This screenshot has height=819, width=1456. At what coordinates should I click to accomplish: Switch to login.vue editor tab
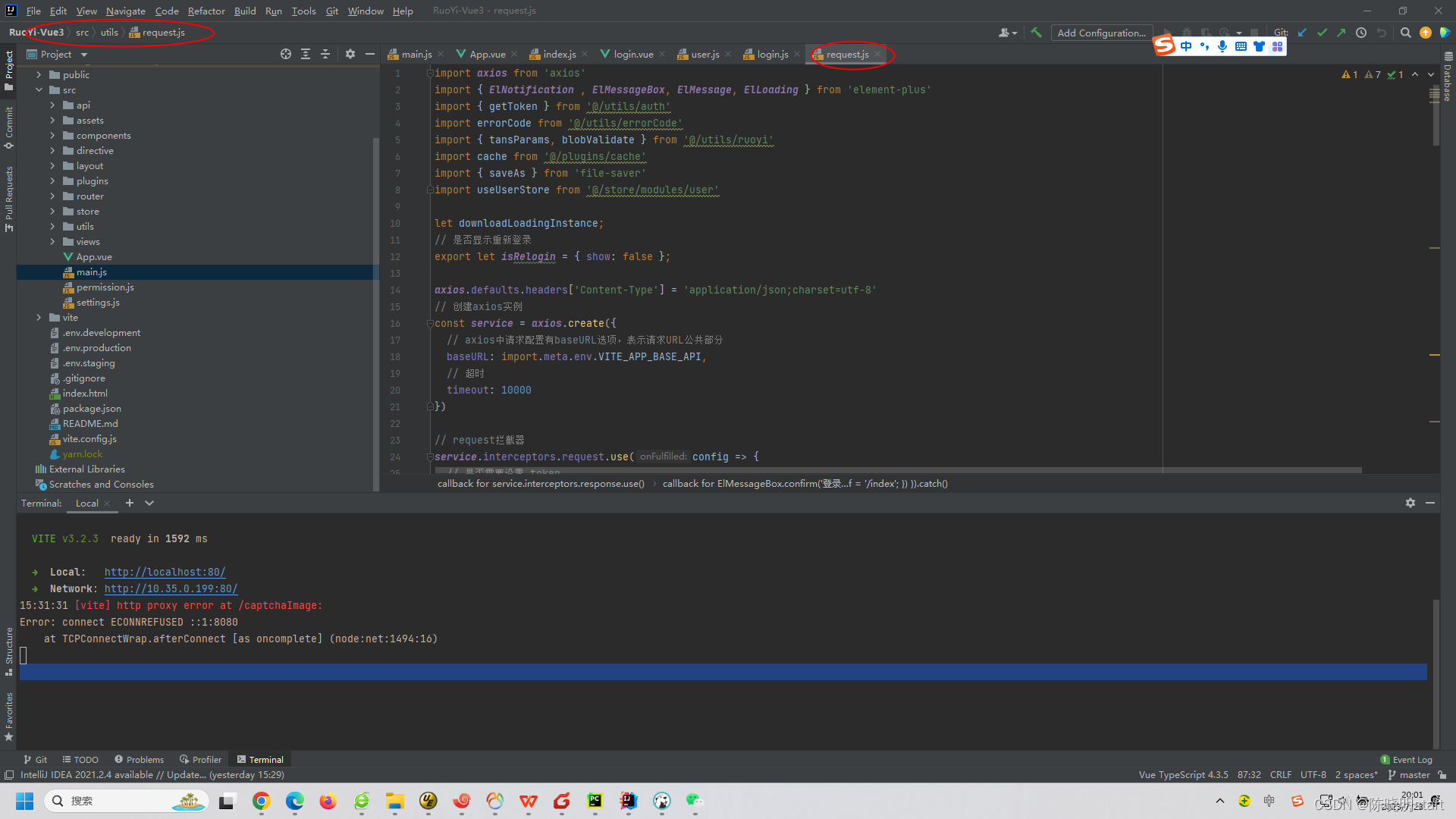click(632, 55)
